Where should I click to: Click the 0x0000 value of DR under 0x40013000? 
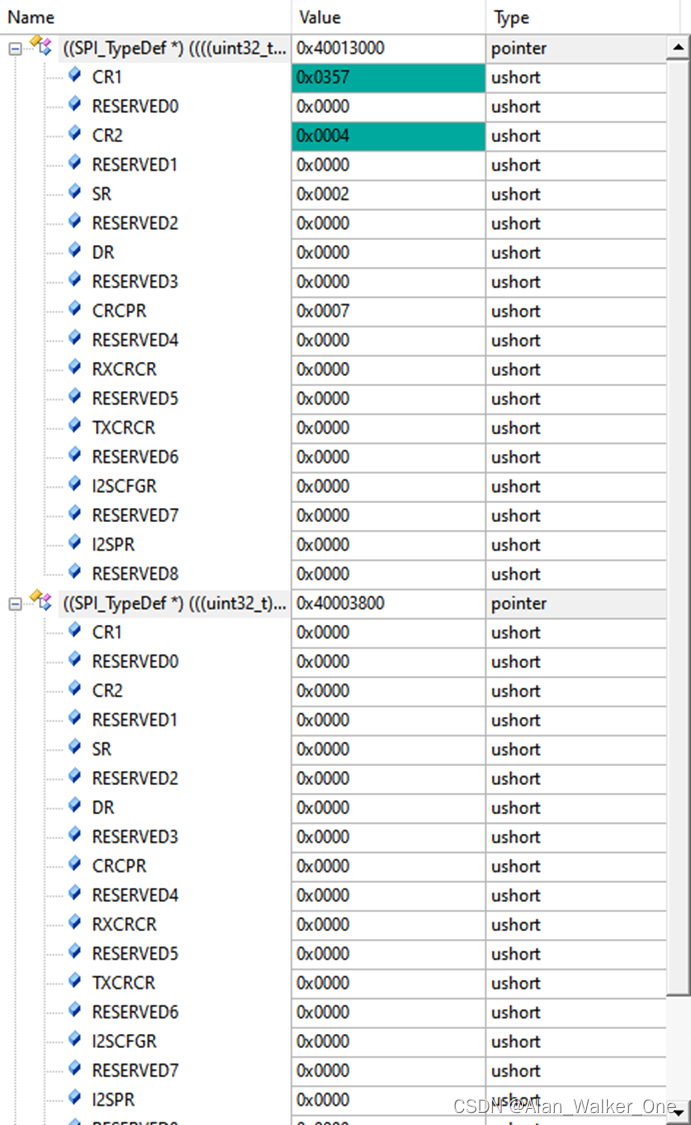coord(388,253)
